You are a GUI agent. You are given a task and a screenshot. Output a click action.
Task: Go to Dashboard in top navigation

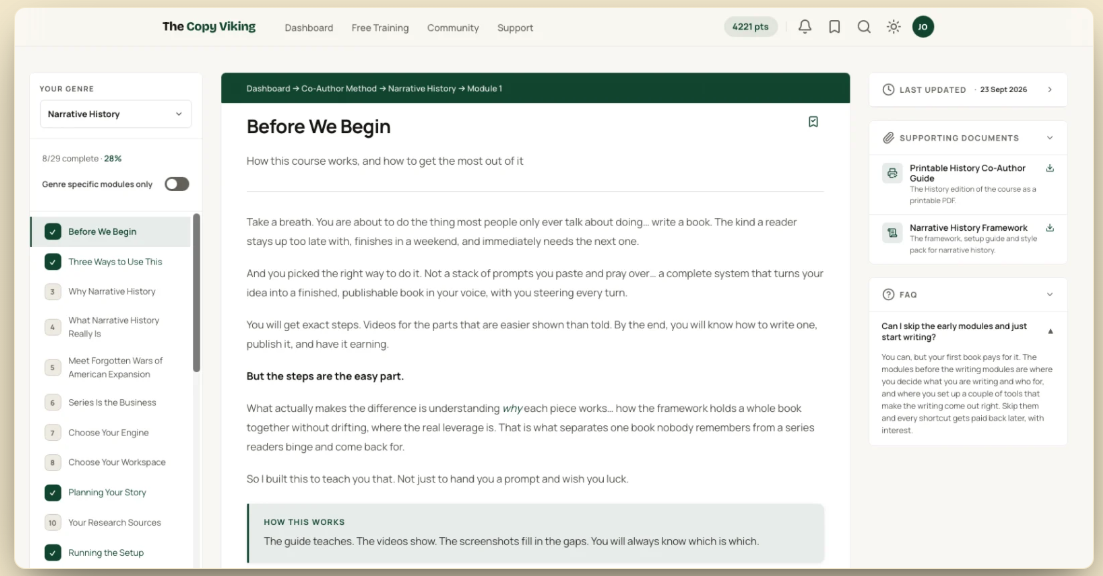coord(309,28)
